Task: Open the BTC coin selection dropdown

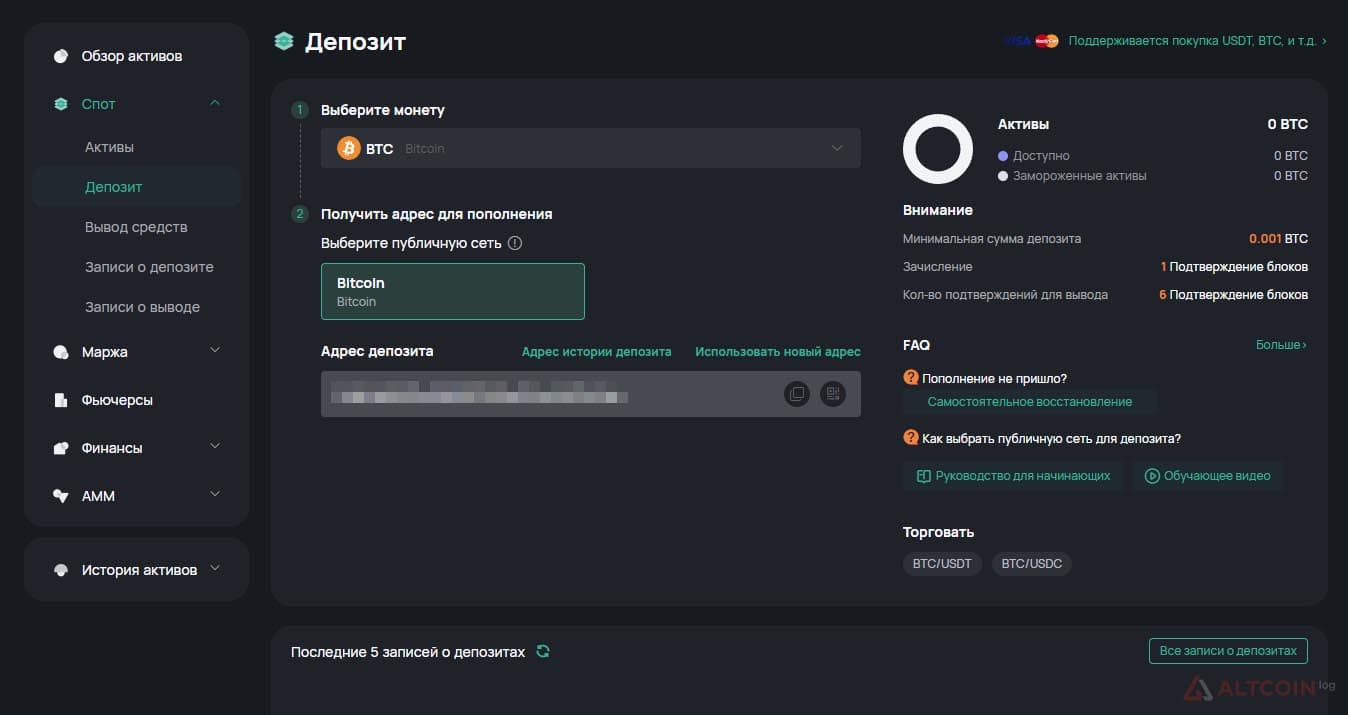Action: (x=591, y=148)
